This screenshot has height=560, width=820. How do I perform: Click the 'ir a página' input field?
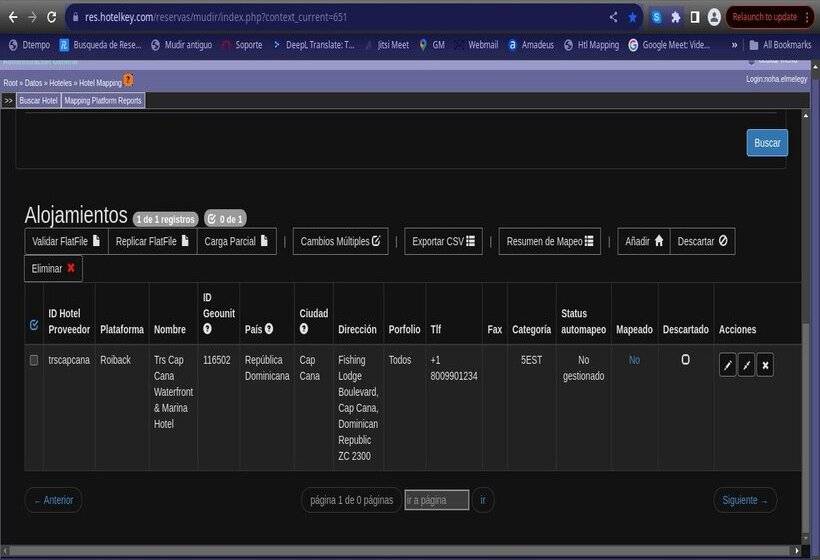436,500
